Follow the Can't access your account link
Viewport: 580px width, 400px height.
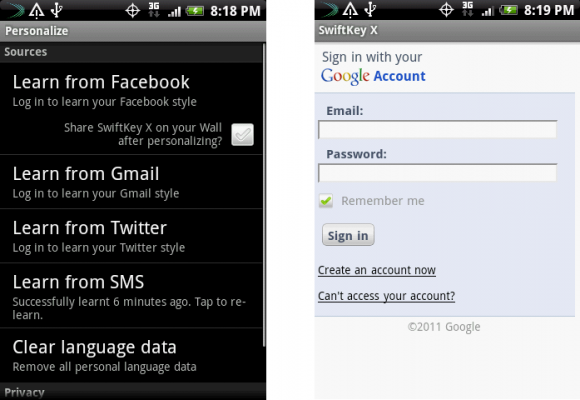pyautogui.click(x=386, y=296)
